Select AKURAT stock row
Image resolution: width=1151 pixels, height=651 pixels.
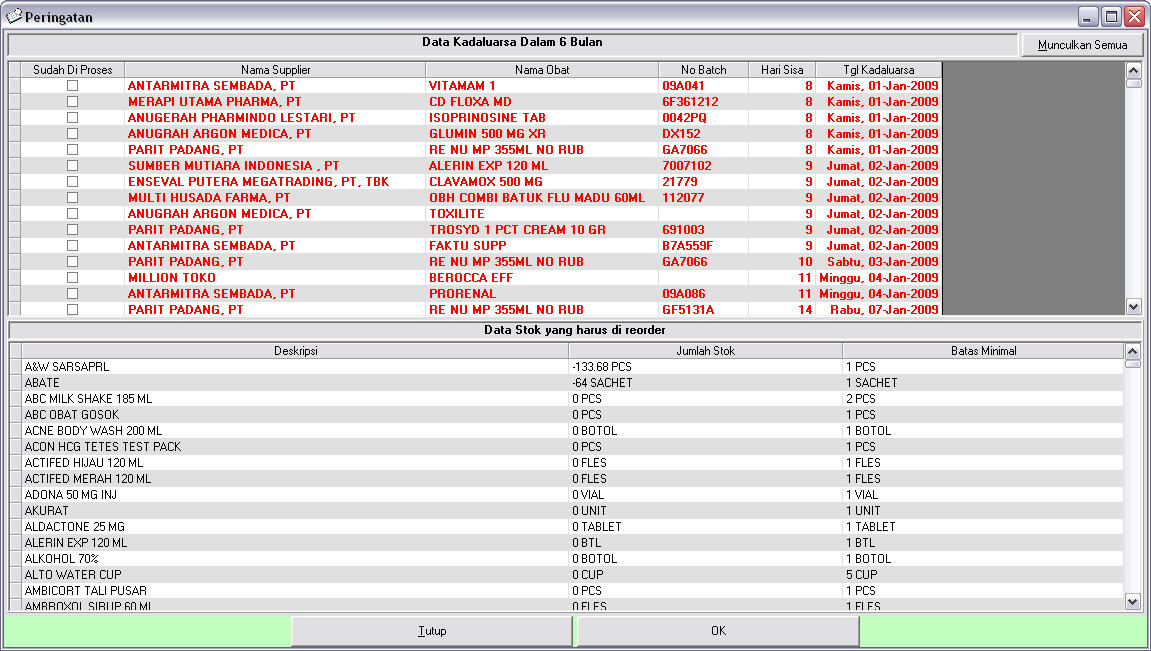tap(573, 511)
